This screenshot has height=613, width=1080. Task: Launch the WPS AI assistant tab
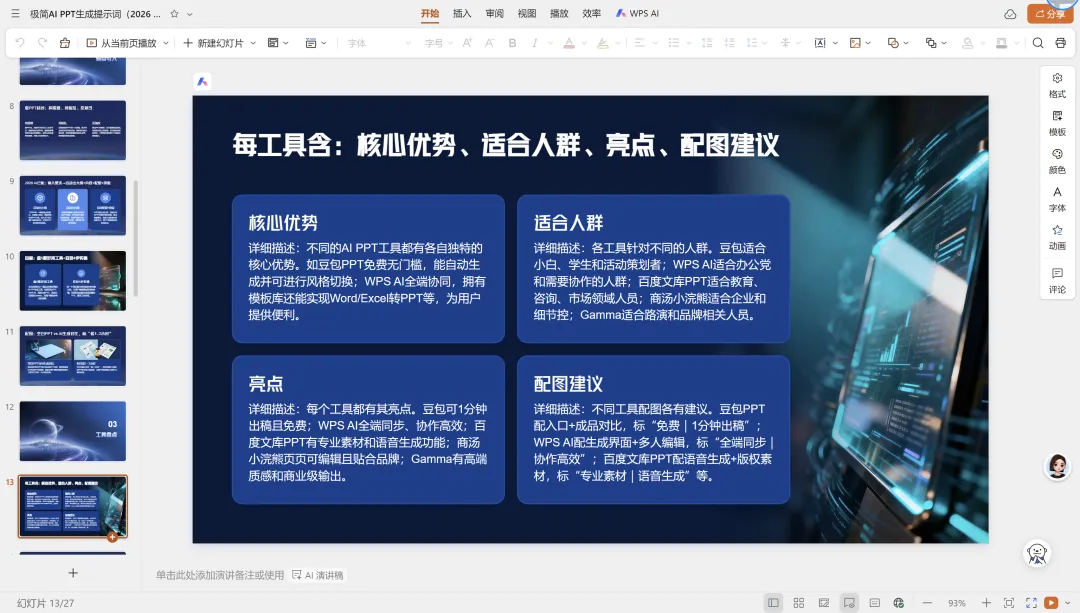pyautogui.click(x=637, y=13)
